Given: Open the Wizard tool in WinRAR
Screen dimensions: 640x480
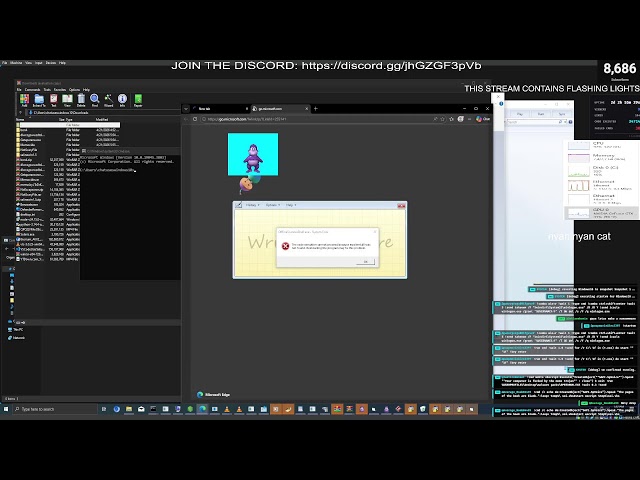Looking at the screenshot, I should pyautogui.click(x=109, y=100).
